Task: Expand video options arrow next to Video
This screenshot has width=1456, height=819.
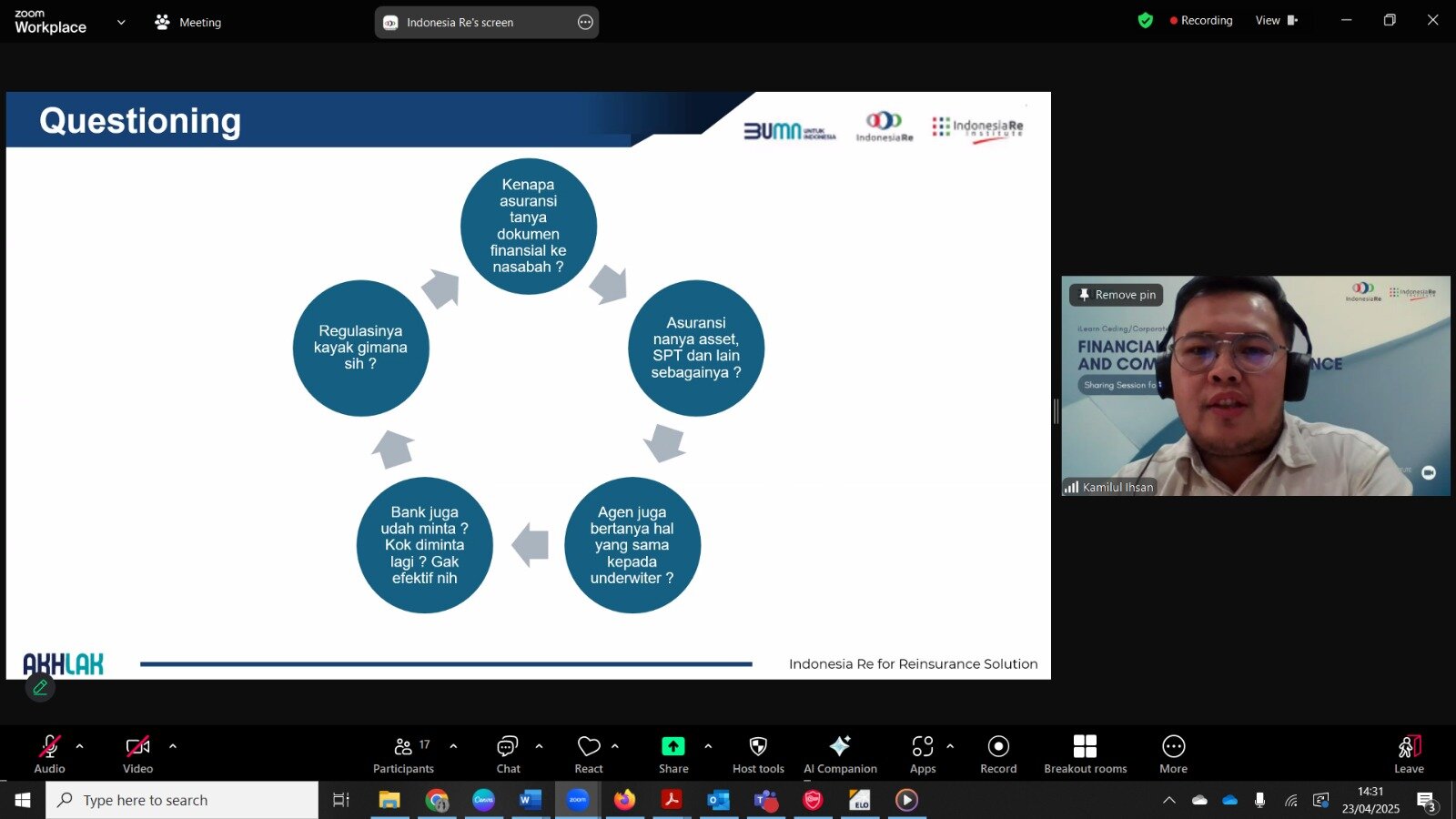Action: [x=173, y=746]
